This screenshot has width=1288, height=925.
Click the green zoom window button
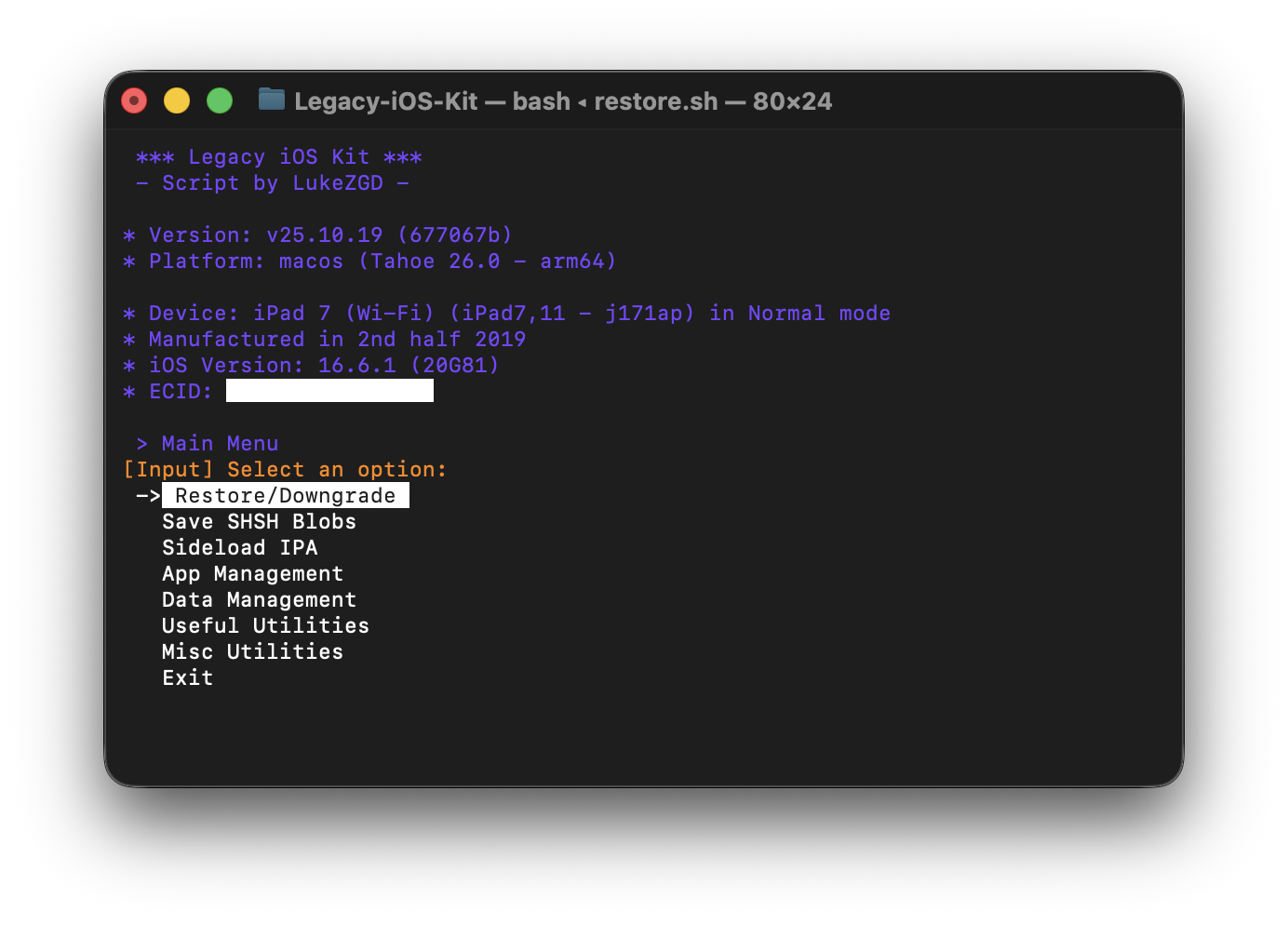point(220,101)
